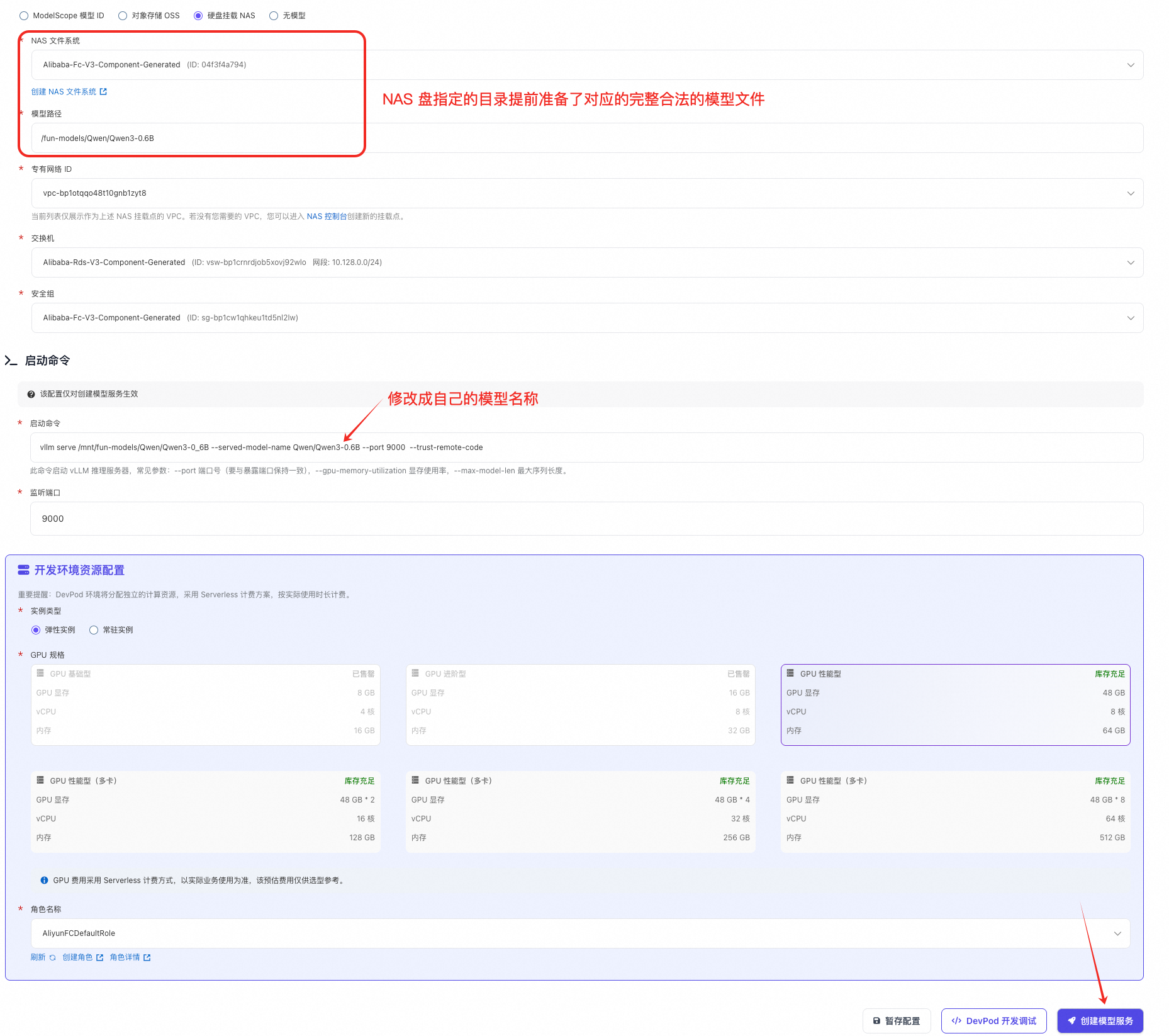
Task: Click the external-link icon after 创建 NAS 文件系统
Action: [103, 92]
